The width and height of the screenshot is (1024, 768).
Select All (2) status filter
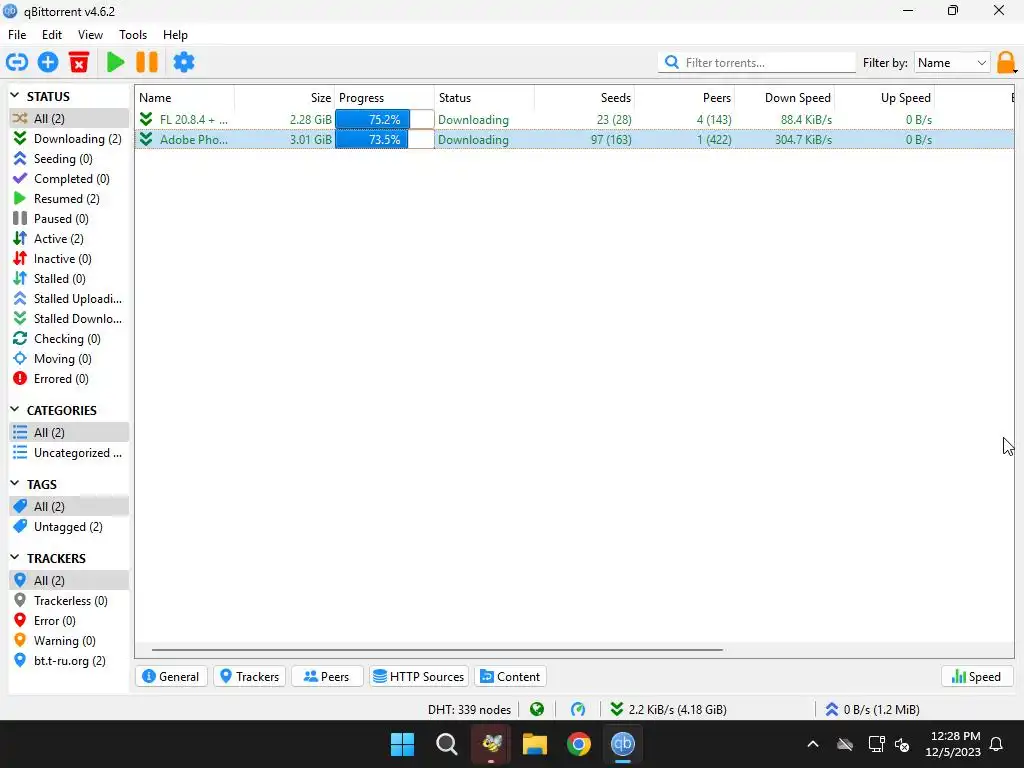[x=69, y=118]
